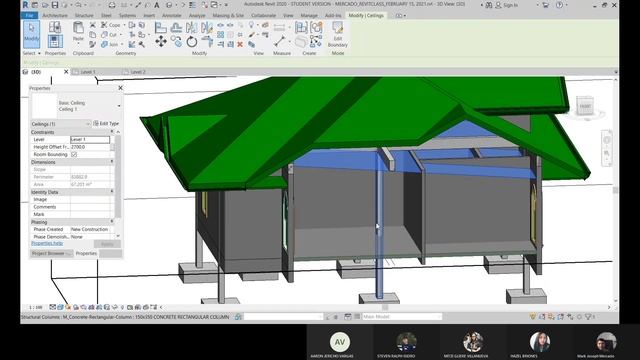Click the Text 'A' icon in quick access toolbar
Screen dimensions: 640x360
[x=156, y=5]
